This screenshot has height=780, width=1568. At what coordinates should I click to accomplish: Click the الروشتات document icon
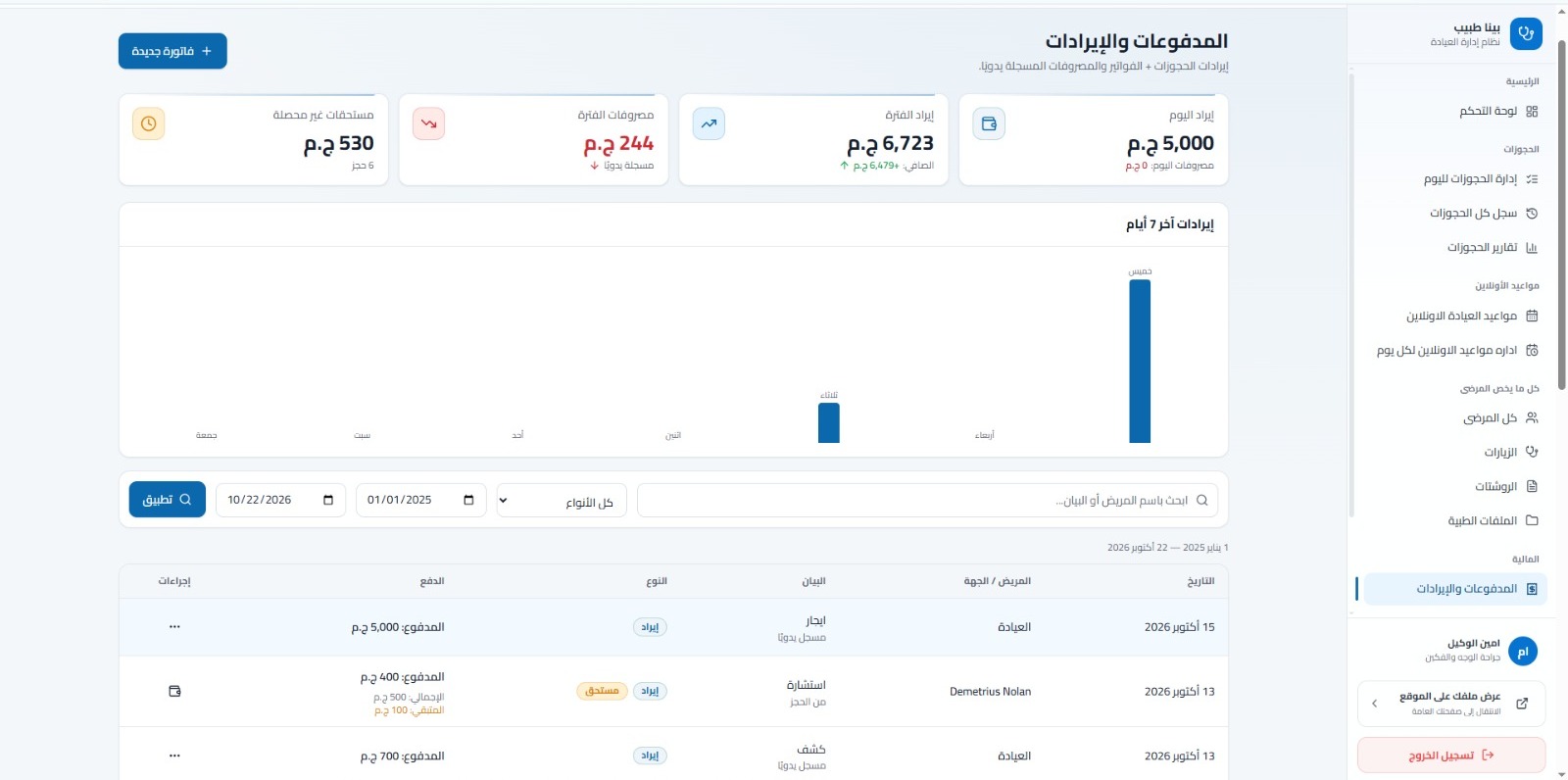[x=1532, y=486]
